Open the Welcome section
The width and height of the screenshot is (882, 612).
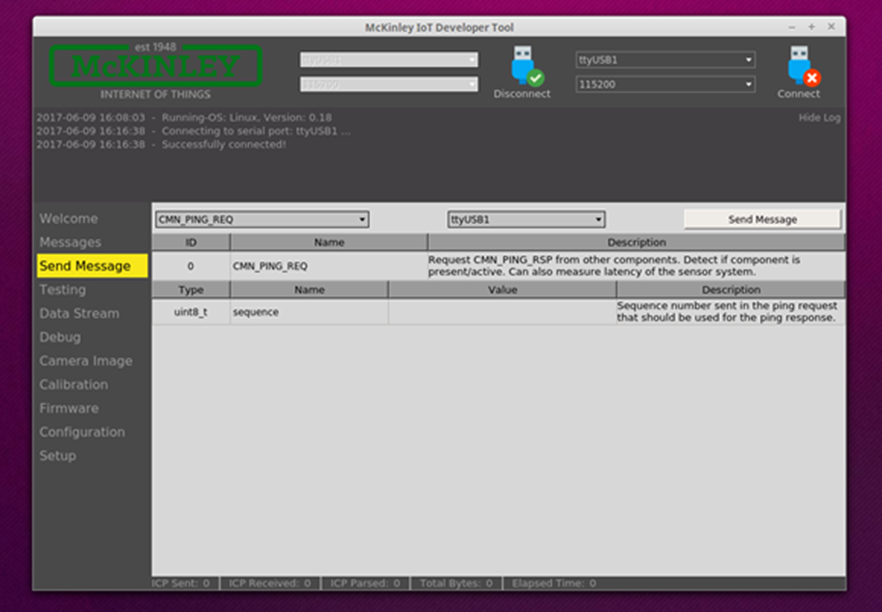pos(69,219)
